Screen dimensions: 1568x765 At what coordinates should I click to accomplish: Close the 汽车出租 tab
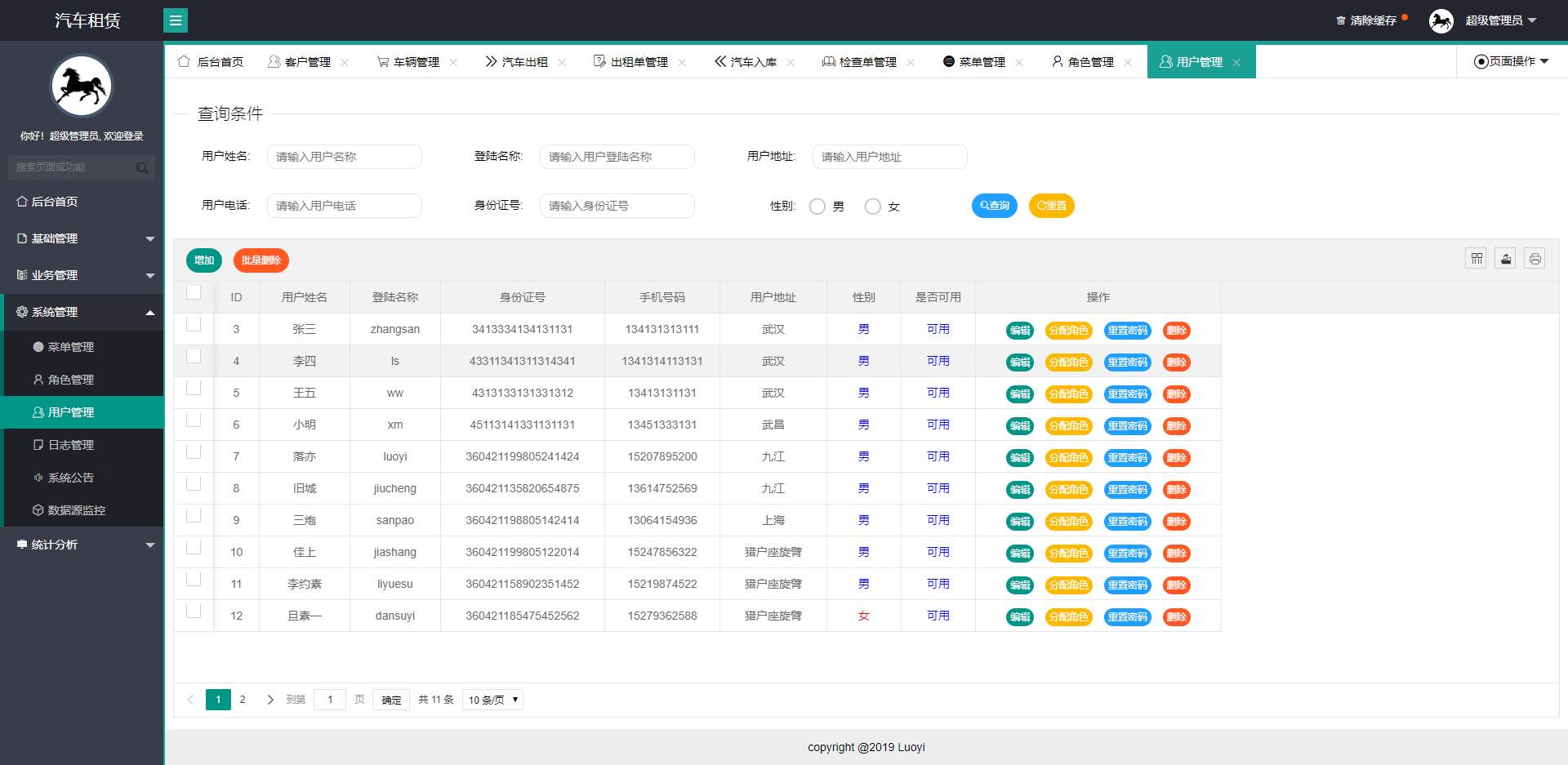click(562, 63)
